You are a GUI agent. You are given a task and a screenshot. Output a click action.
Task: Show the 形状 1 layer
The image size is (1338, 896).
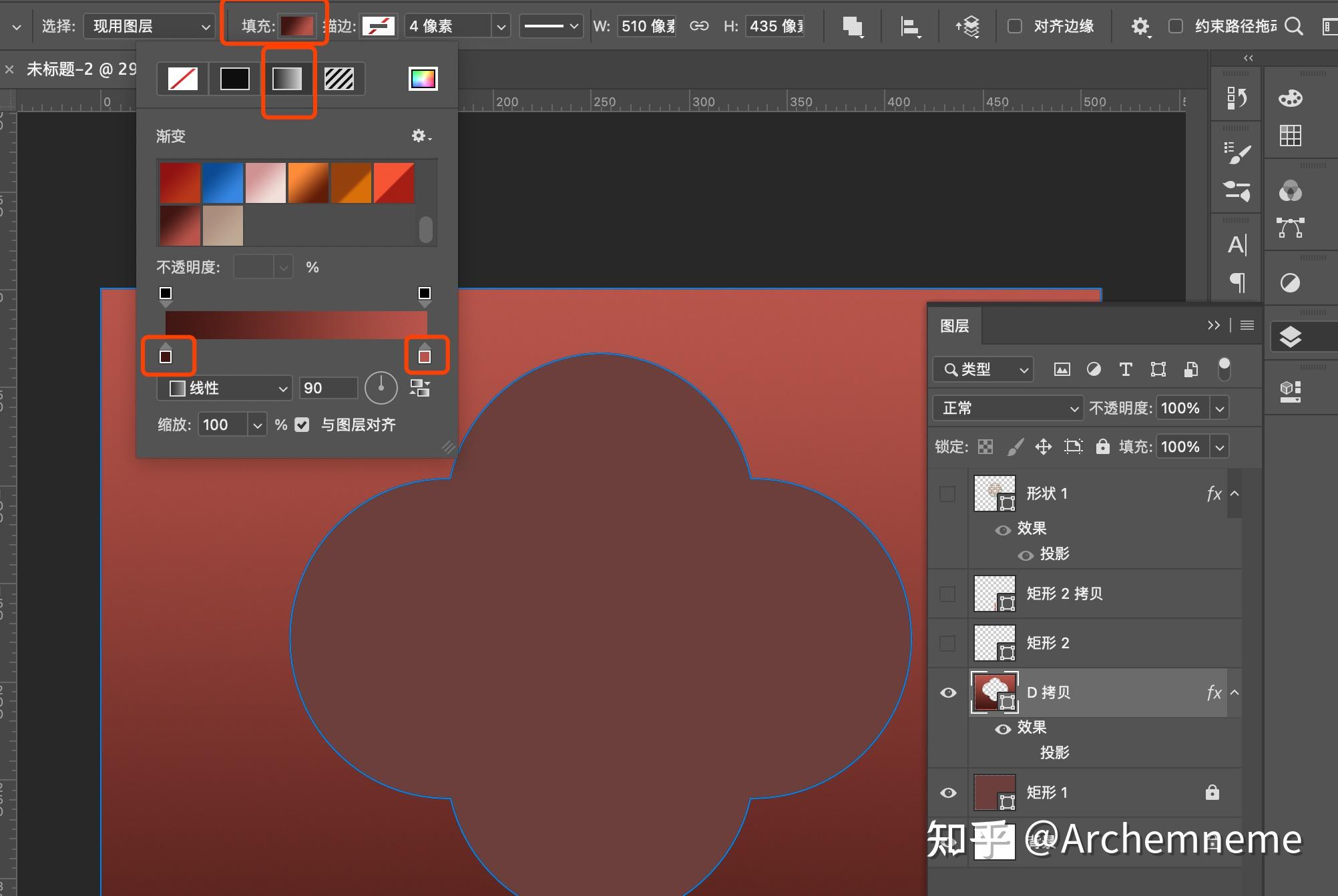947,493
